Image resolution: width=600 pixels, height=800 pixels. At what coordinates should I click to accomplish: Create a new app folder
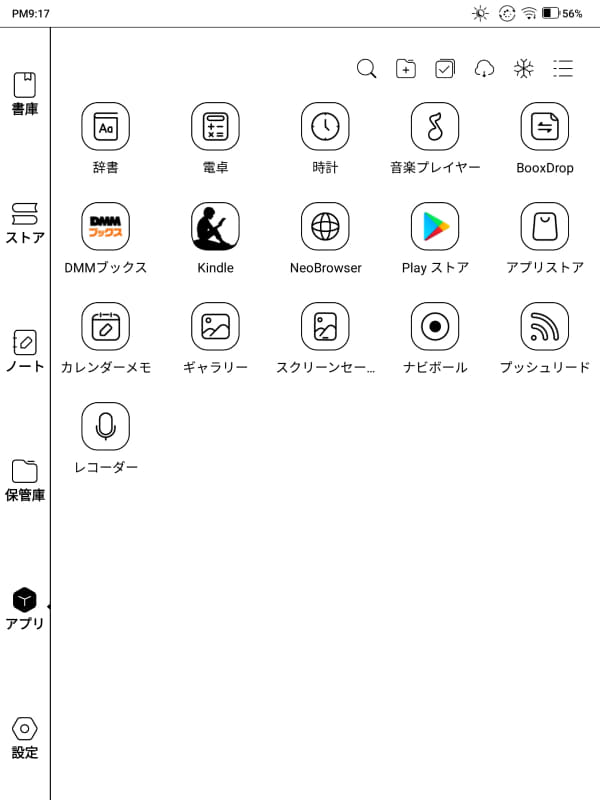pyautogui.click(x=406, y=68)
